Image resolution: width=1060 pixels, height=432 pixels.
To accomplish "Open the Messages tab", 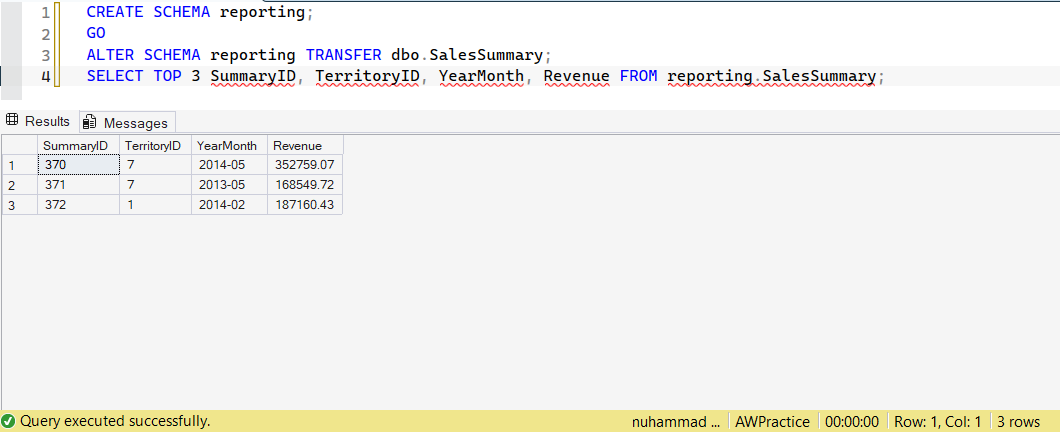I will click(127, 122).
